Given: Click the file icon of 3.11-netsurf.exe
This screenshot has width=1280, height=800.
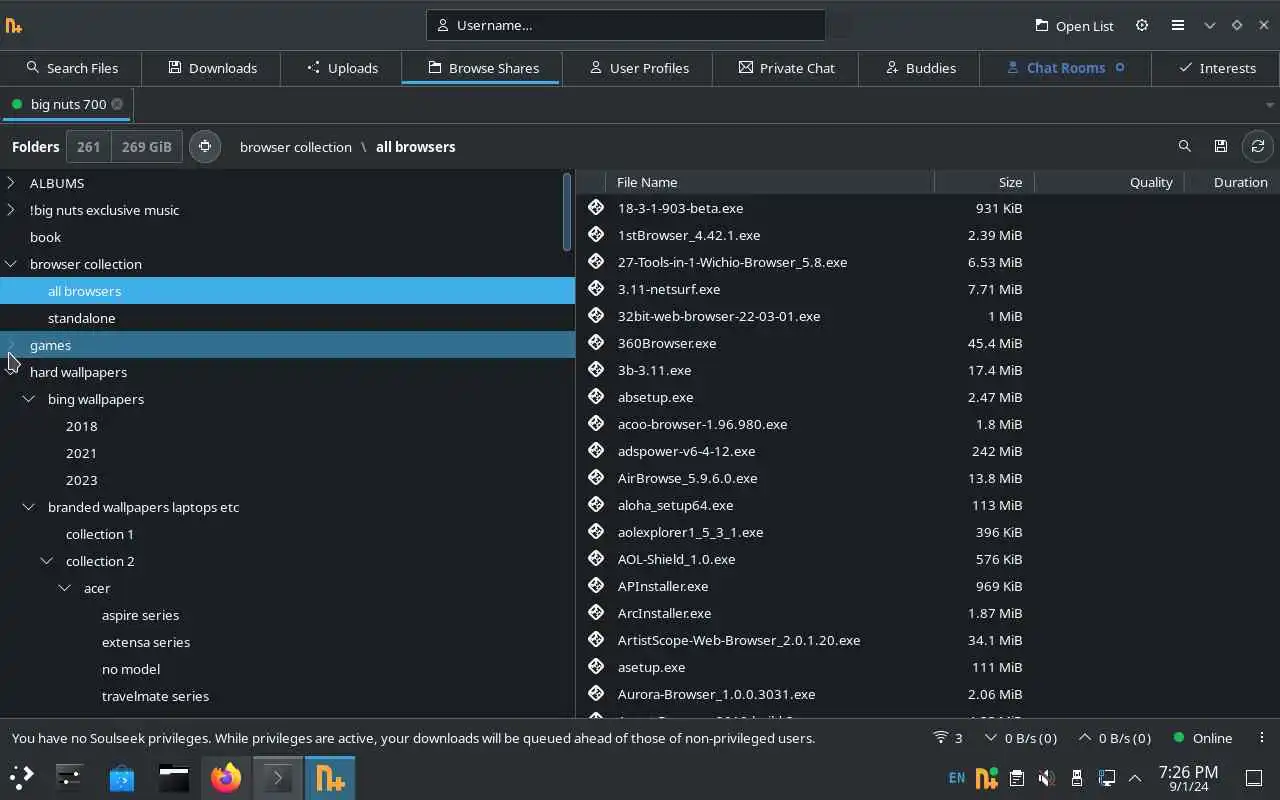Looking at the screenshot, I should point(596,288).
